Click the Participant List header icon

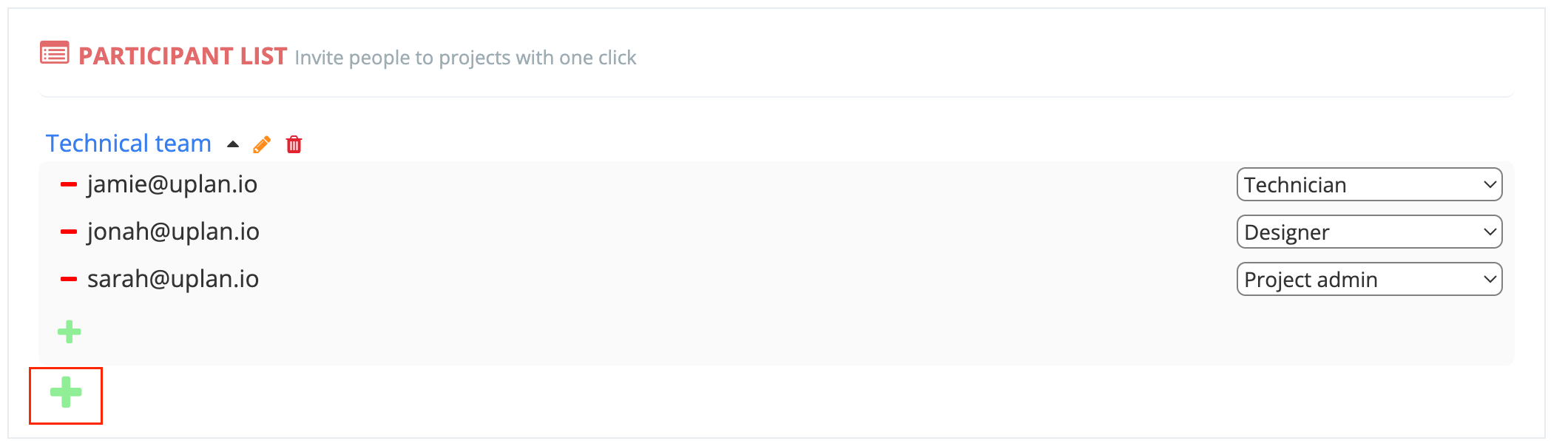[x=54, y=53]
